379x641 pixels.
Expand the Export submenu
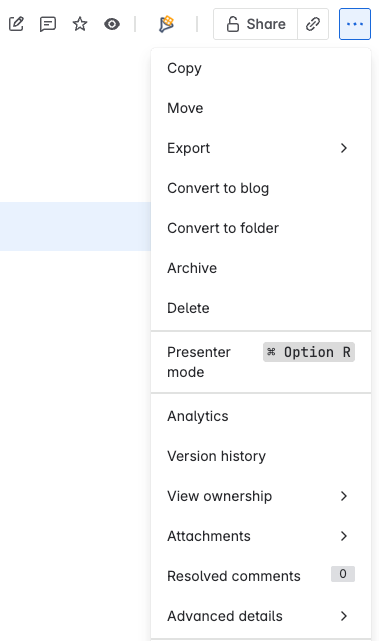261,148
